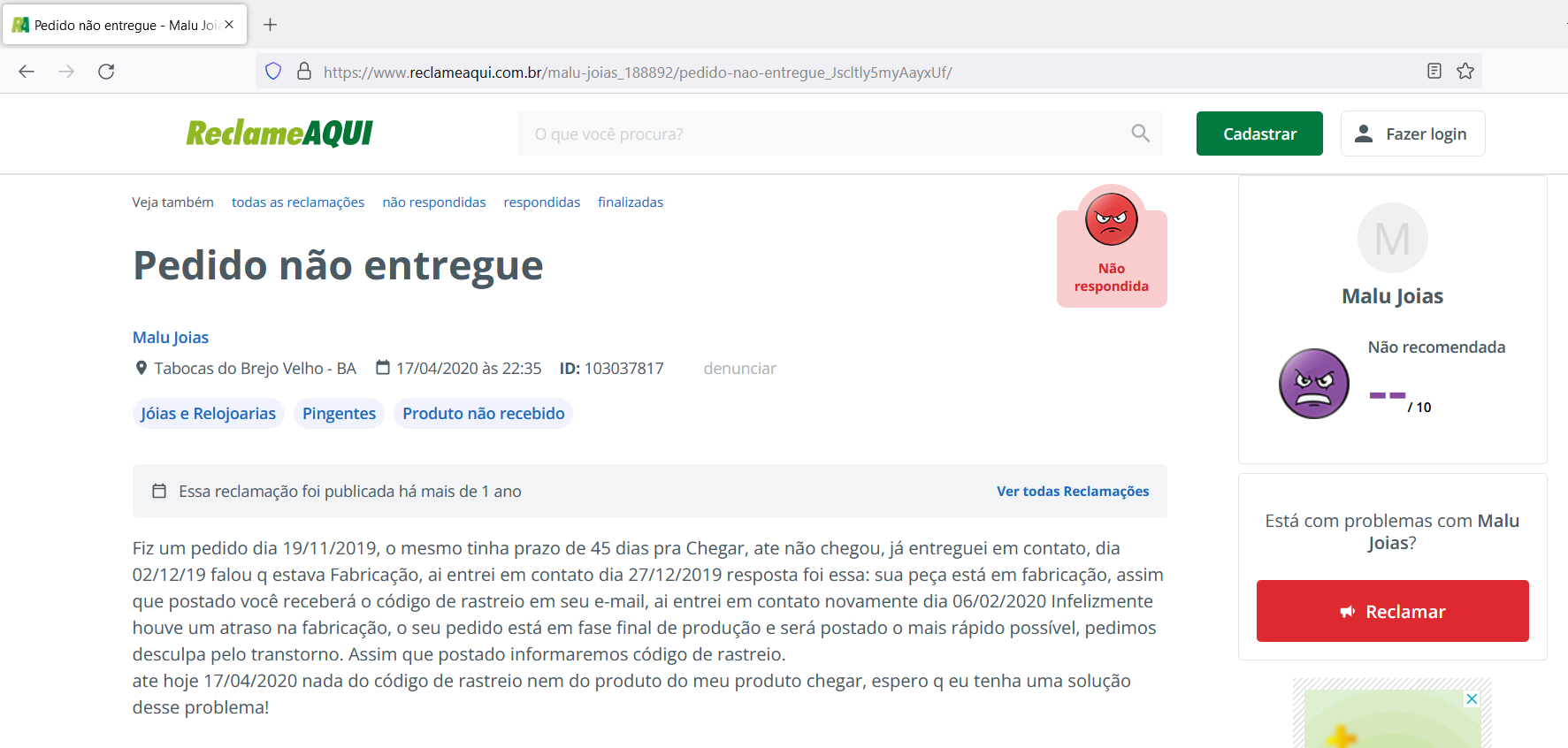Screen dimensions: 1568x748
Task: Click the browser back arrow
Action: tap(27, 72)
